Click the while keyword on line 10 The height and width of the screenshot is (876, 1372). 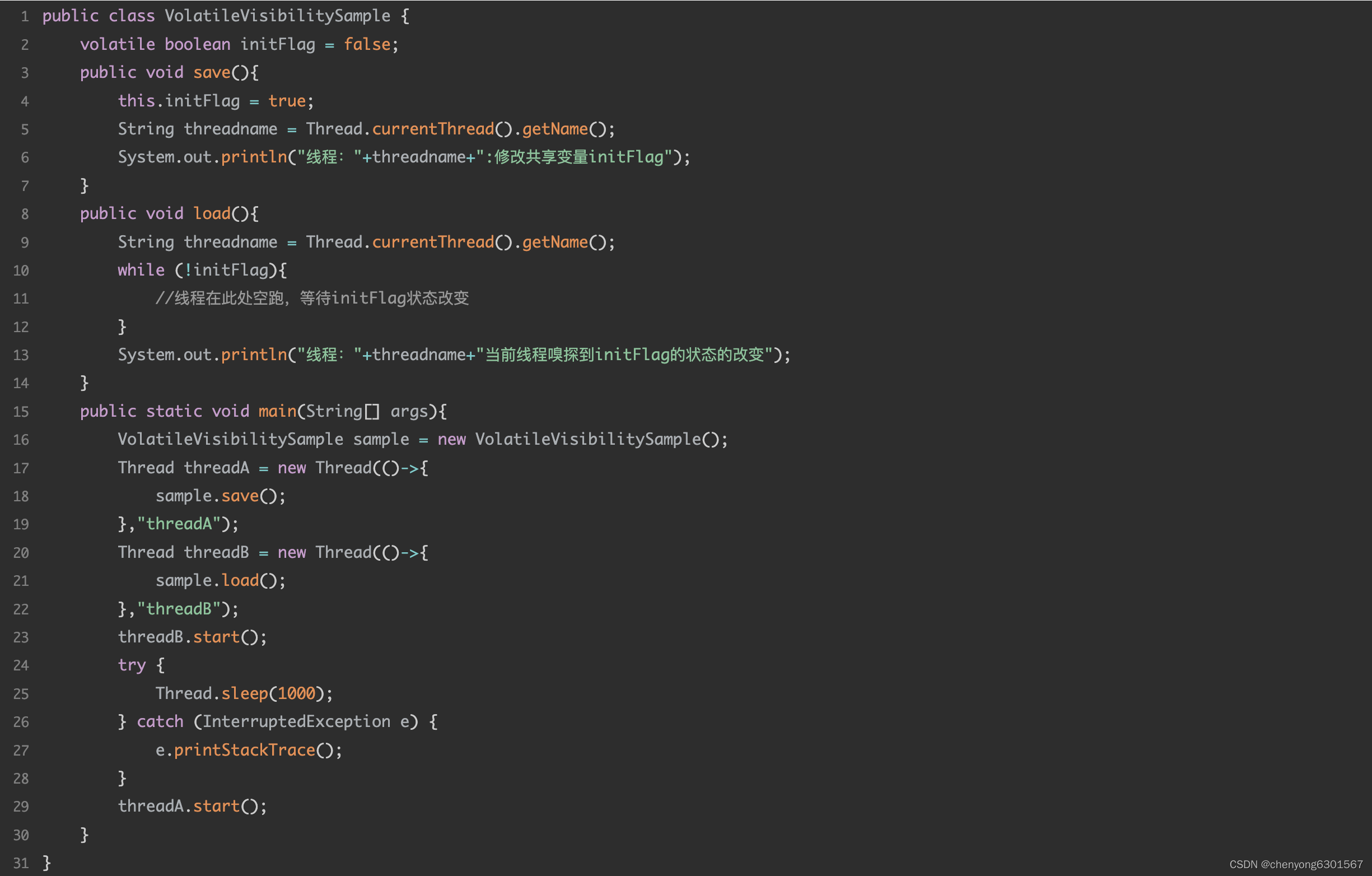pos(141,270)
